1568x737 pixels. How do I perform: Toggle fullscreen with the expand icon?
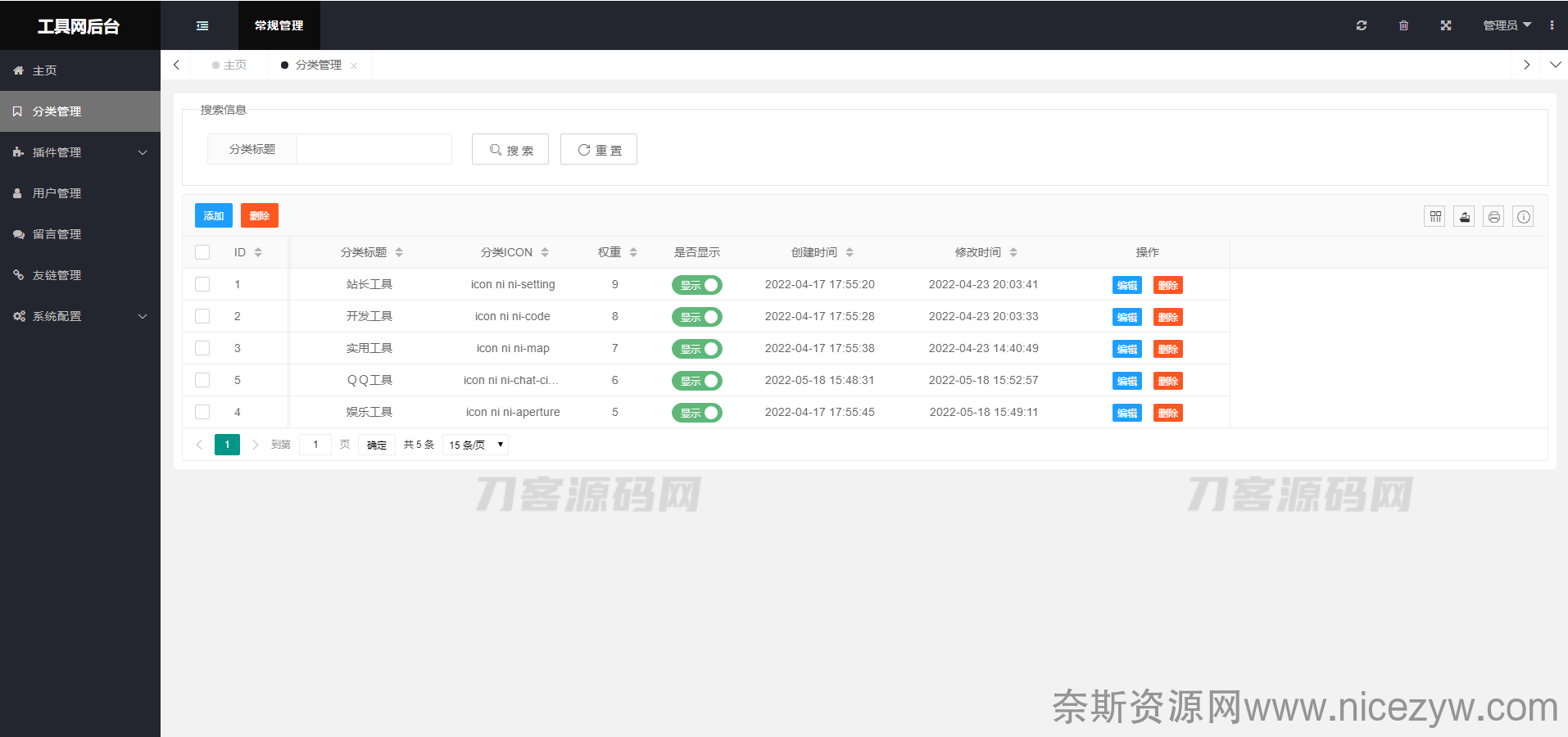tap(1446, 25)
